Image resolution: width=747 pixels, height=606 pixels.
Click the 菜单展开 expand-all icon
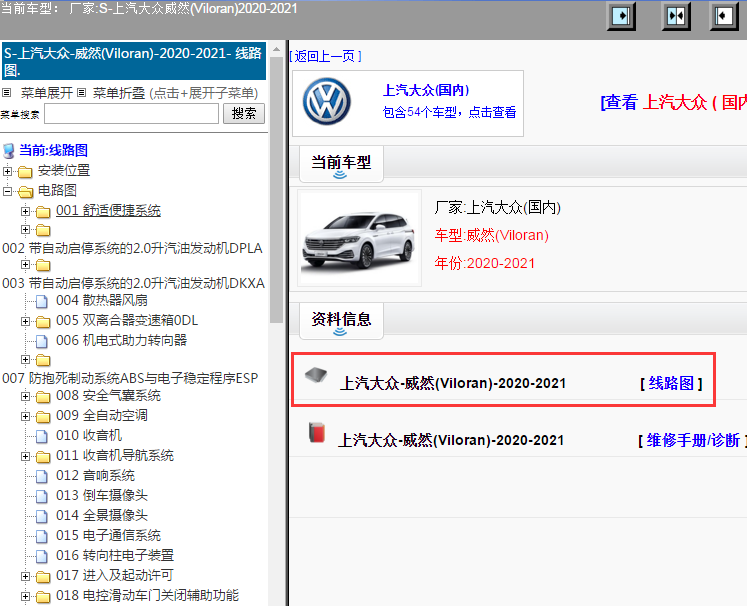pyautogui.click(x=6, y=92)
